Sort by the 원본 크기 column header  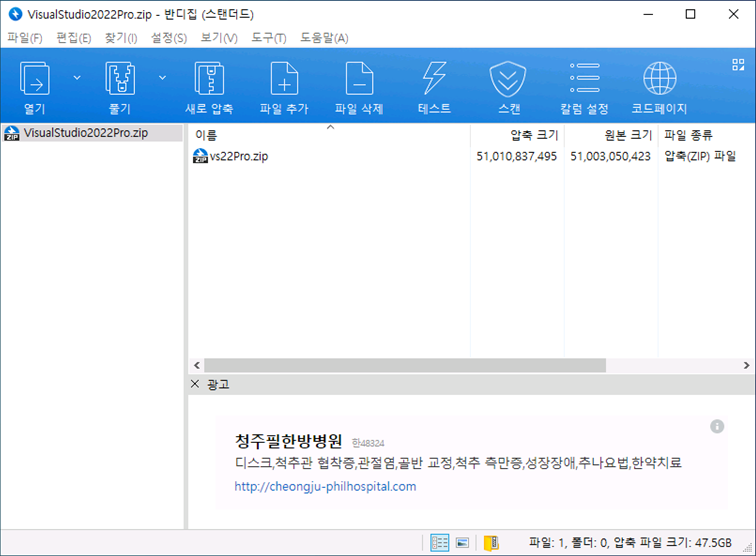coord(611,135)
